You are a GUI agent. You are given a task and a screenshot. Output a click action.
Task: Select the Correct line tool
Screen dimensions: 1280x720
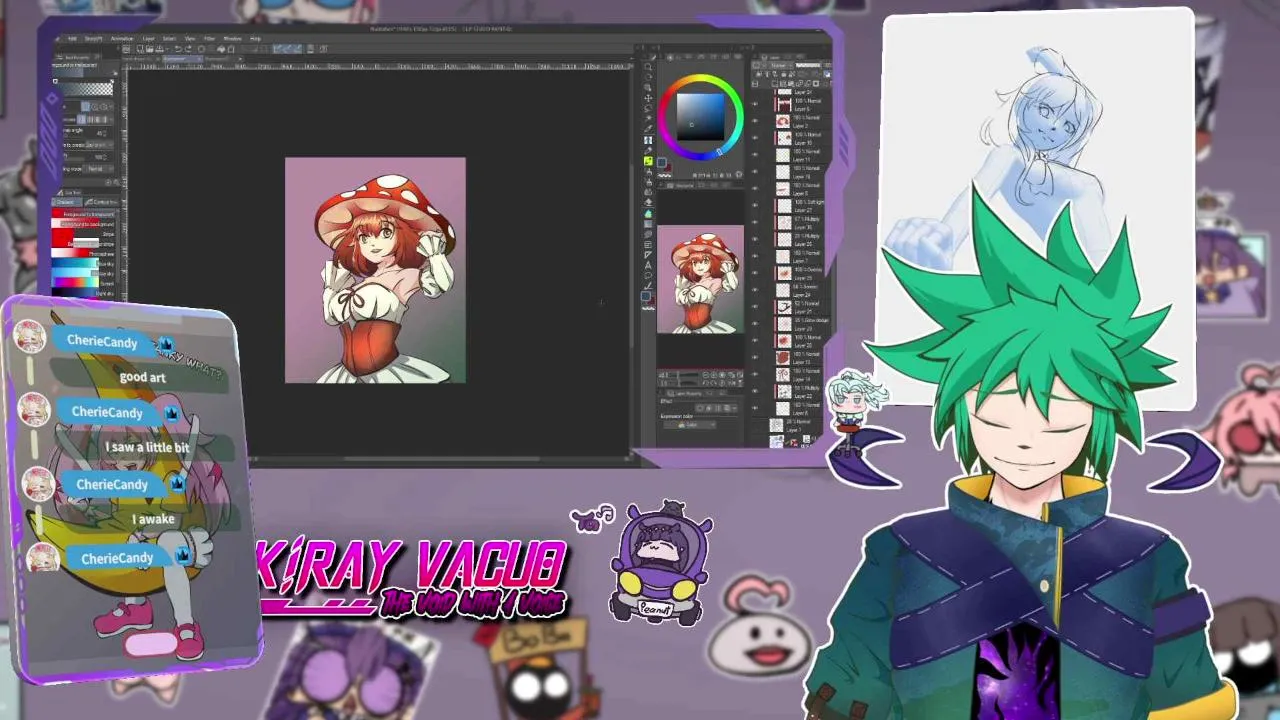[x=648, y=286]
